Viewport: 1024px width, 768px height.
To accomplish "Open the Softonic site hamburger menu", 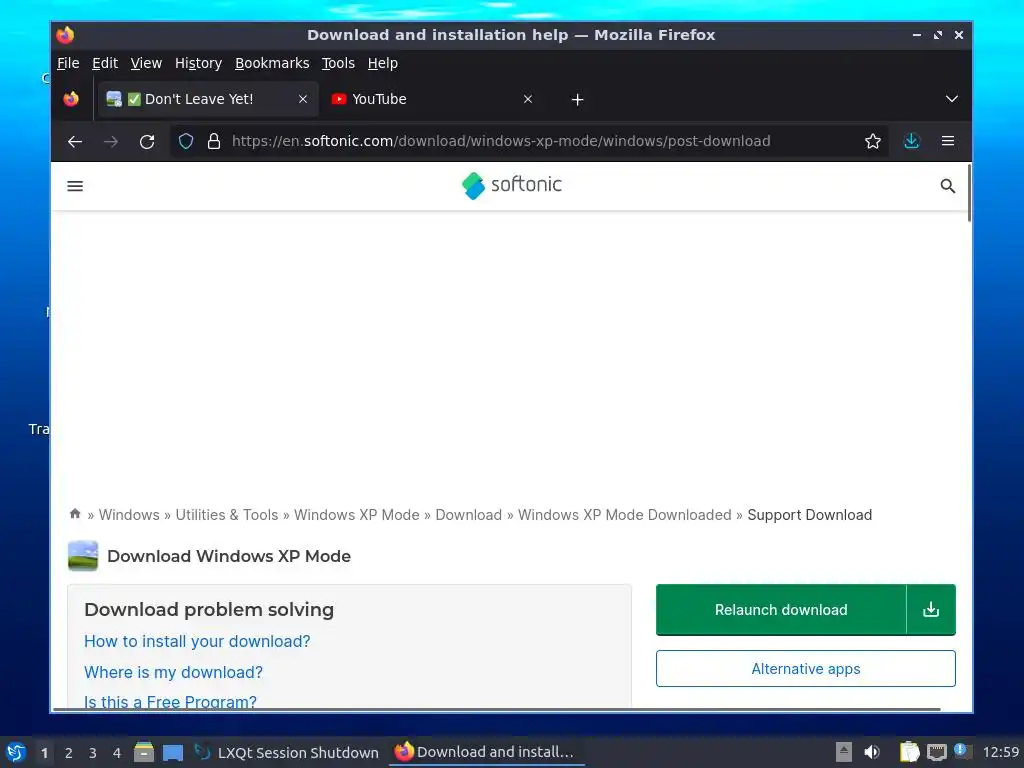I will 75,186.
